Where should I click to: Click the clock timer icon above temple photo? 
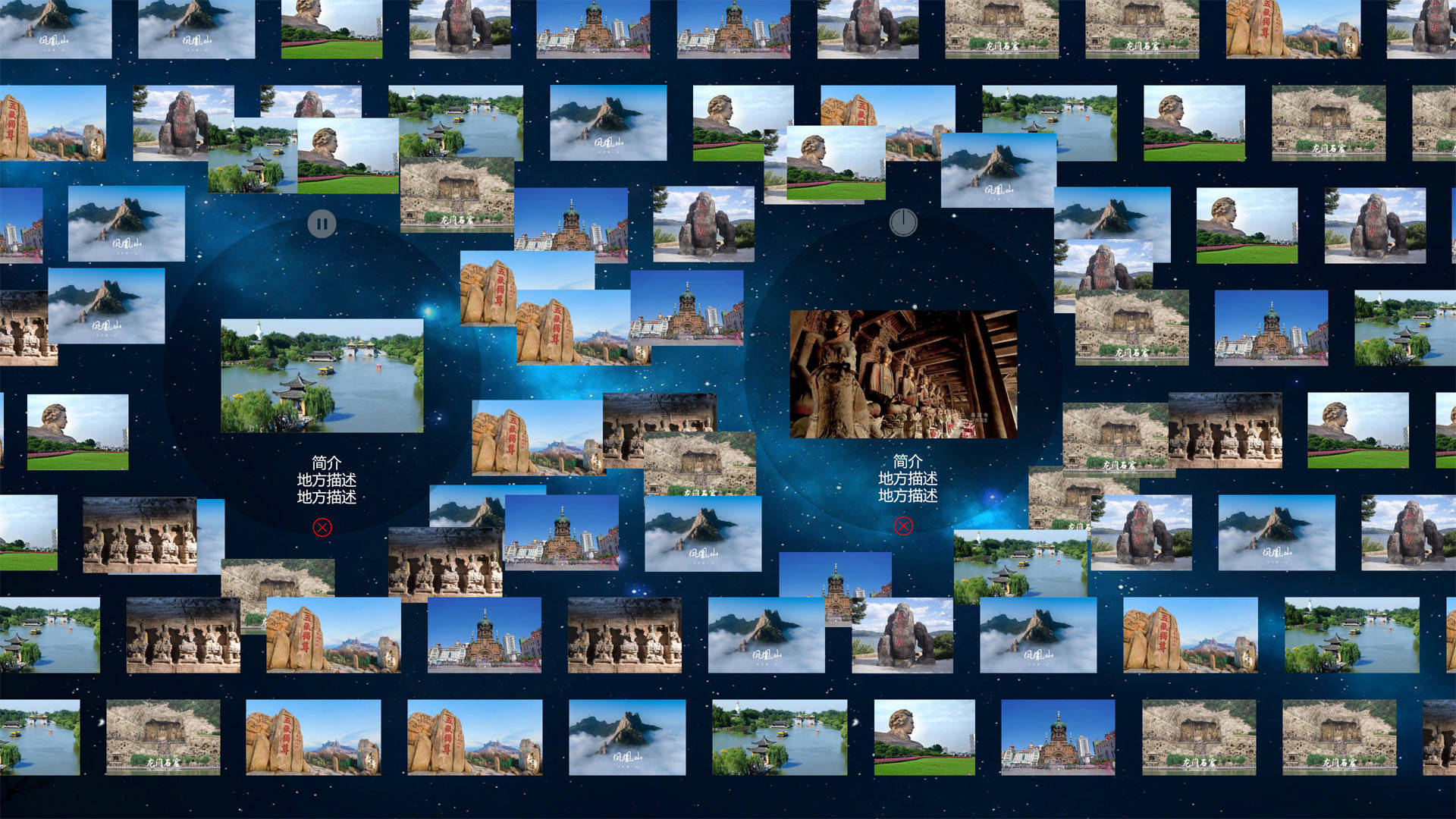click(x=902, y=222)
